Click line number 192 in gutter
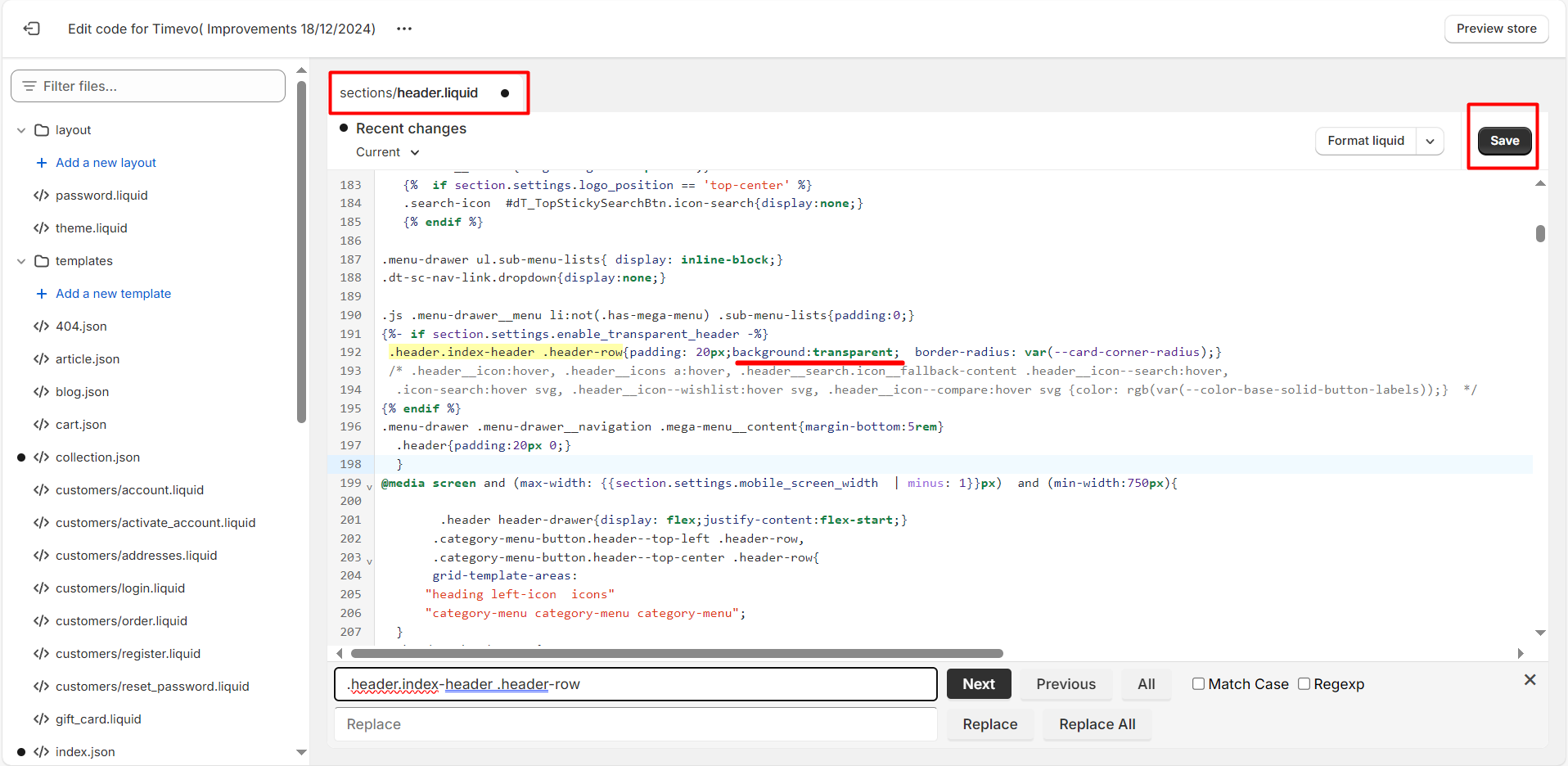The image size is (1568, 766). 350,352
